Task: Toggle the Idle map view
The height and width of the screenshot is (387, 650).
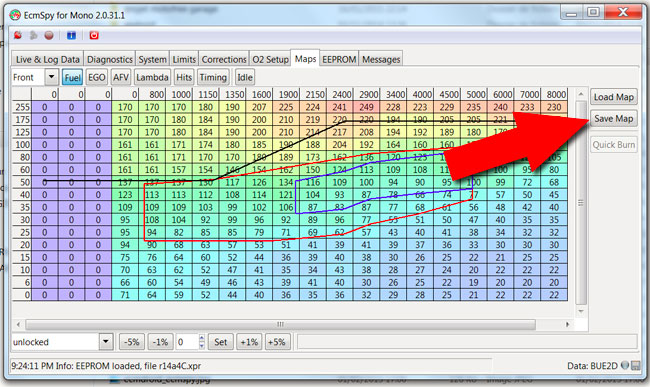Action: (245, 77)
